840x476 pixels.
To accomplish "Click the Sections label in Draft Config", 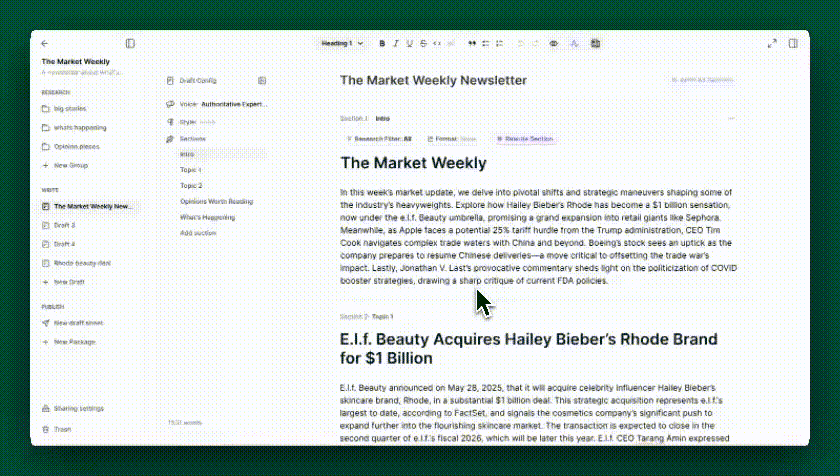I will click(192, 139).
